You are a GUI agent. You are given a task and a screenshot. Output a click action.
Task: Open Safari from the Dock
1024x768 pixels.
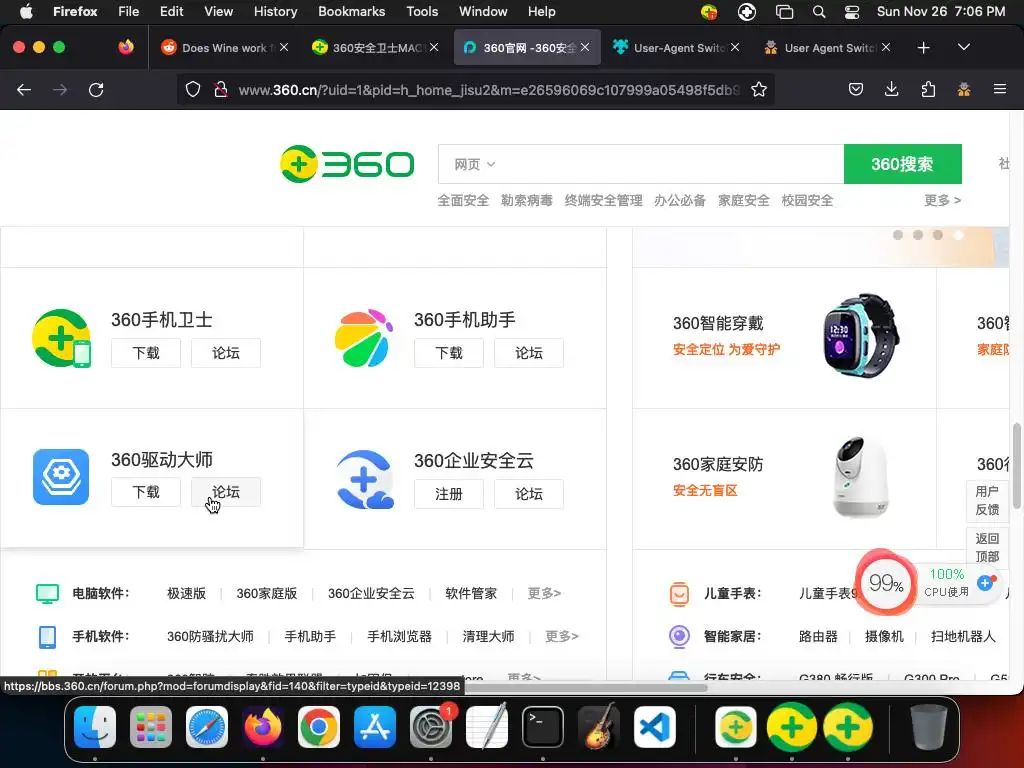(x=207, y=726)
